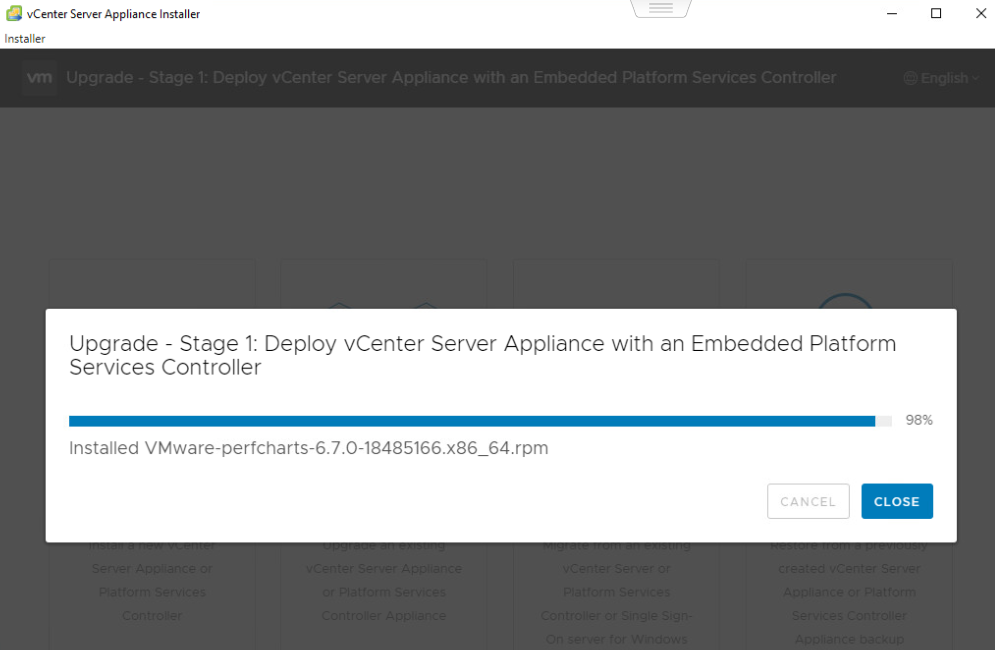Click the dialog title Upgrade - Stage 1

pos(482,355)
